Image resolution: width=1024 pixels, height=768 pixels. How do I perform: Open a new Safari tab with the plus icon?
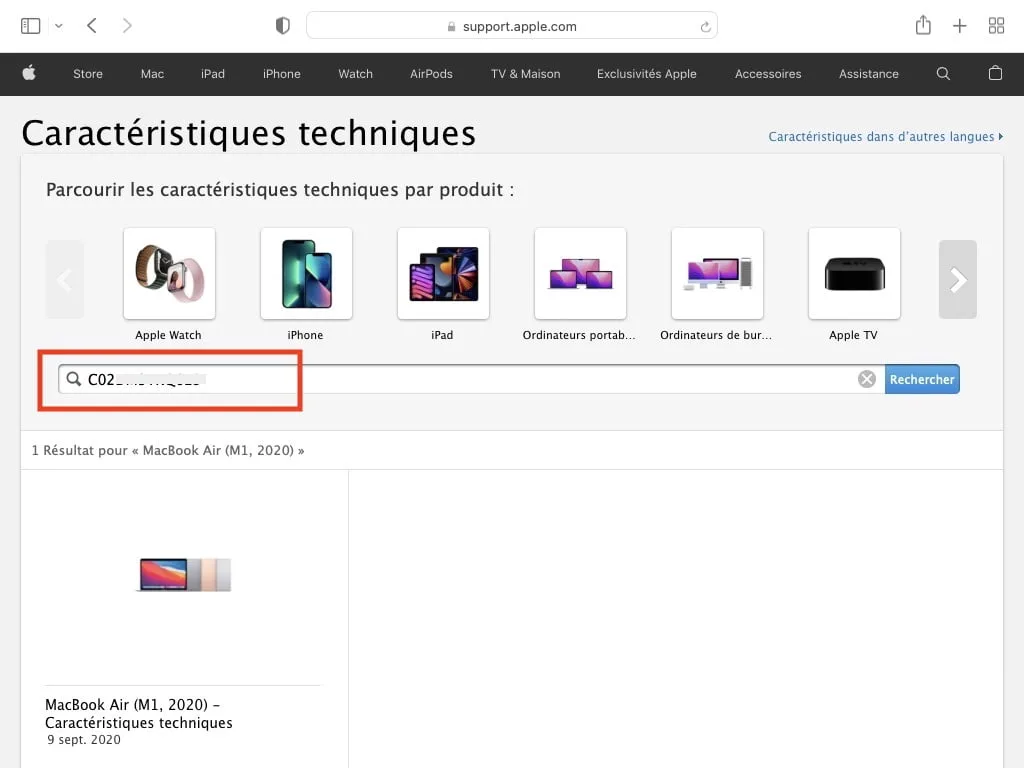pyautogui.click(x=959, y=25)
